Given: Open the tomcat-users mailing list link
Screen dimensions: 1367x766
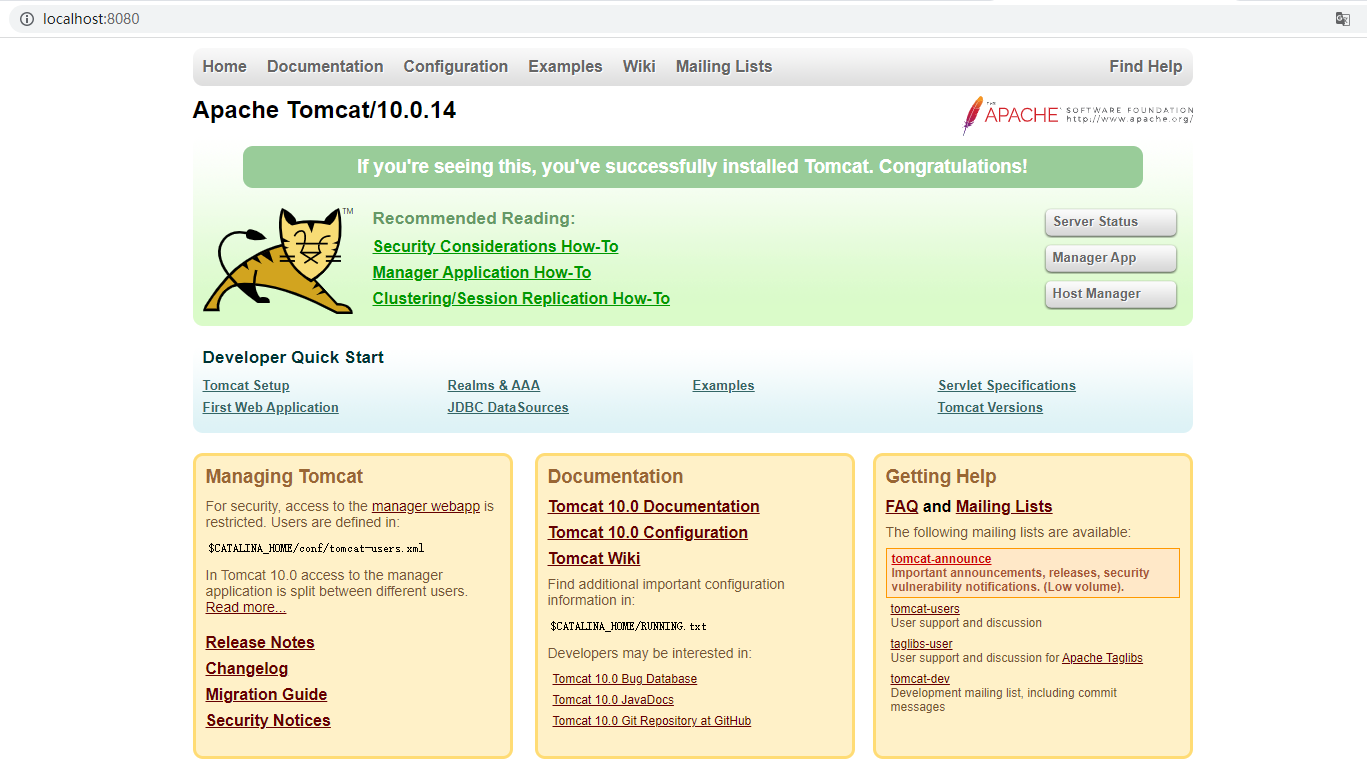Looking at the screenshot, I should pos(925,609).
